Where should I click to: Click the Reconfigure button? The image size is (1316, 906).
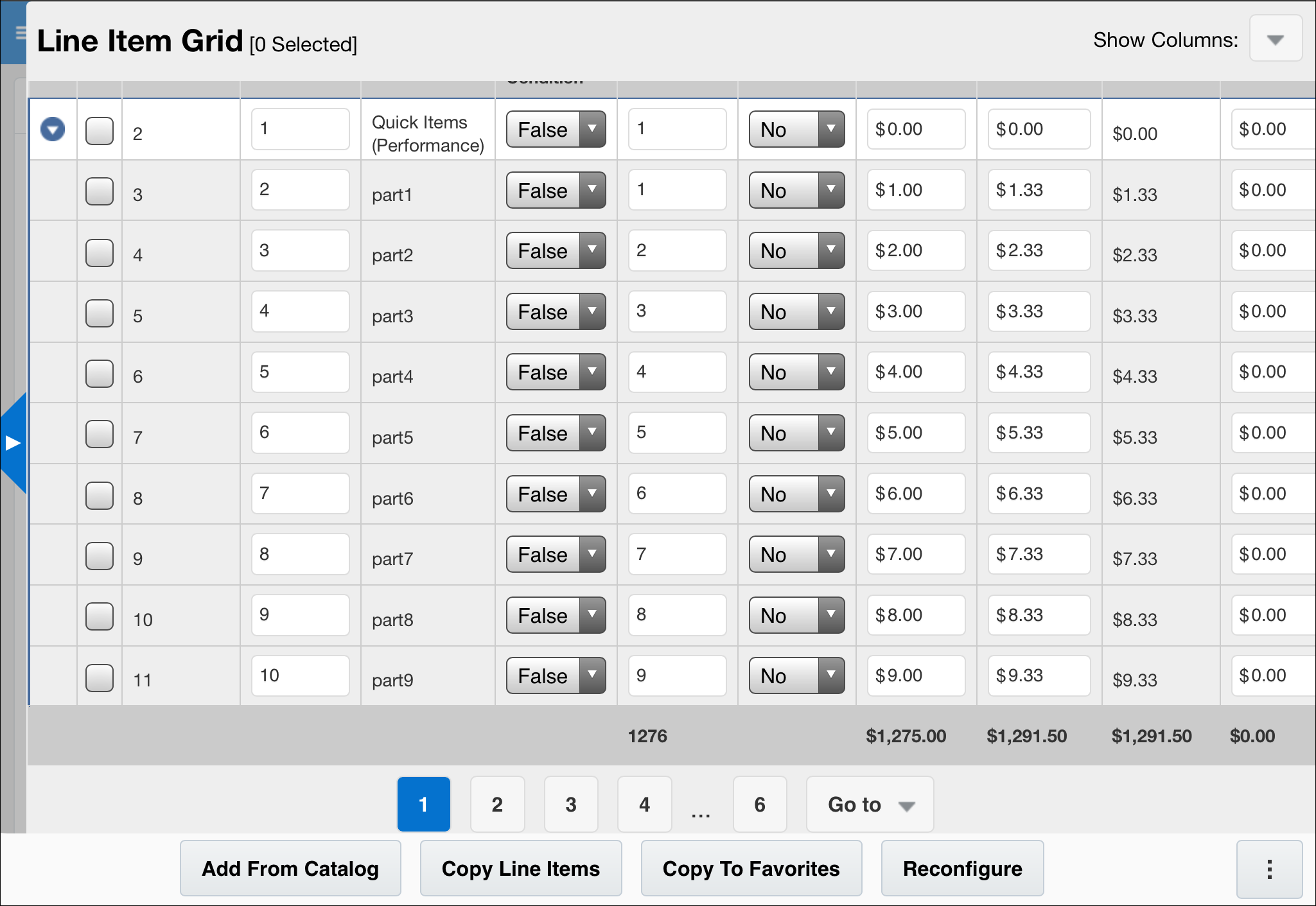962,869
